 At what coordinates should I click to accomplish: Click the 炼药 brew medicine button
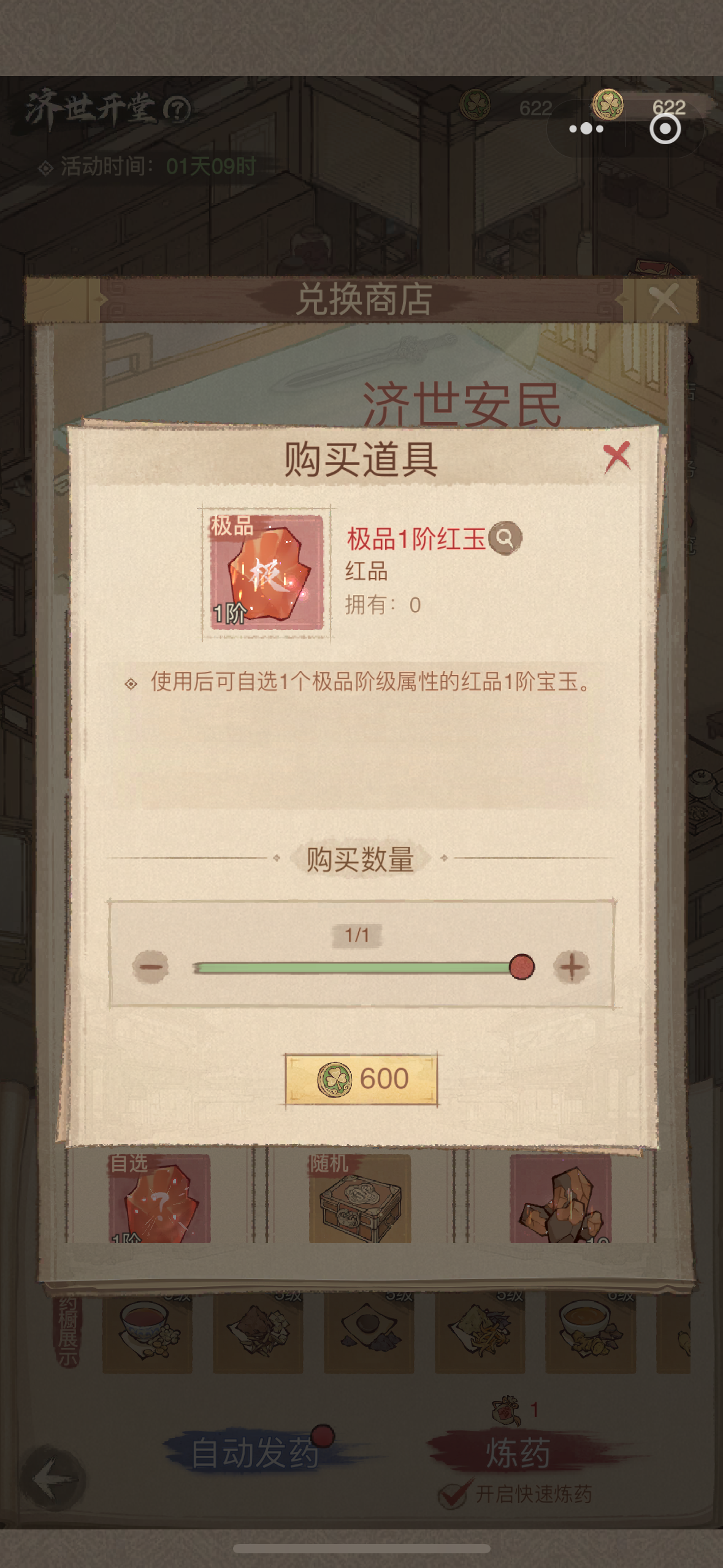point(518,1453)
